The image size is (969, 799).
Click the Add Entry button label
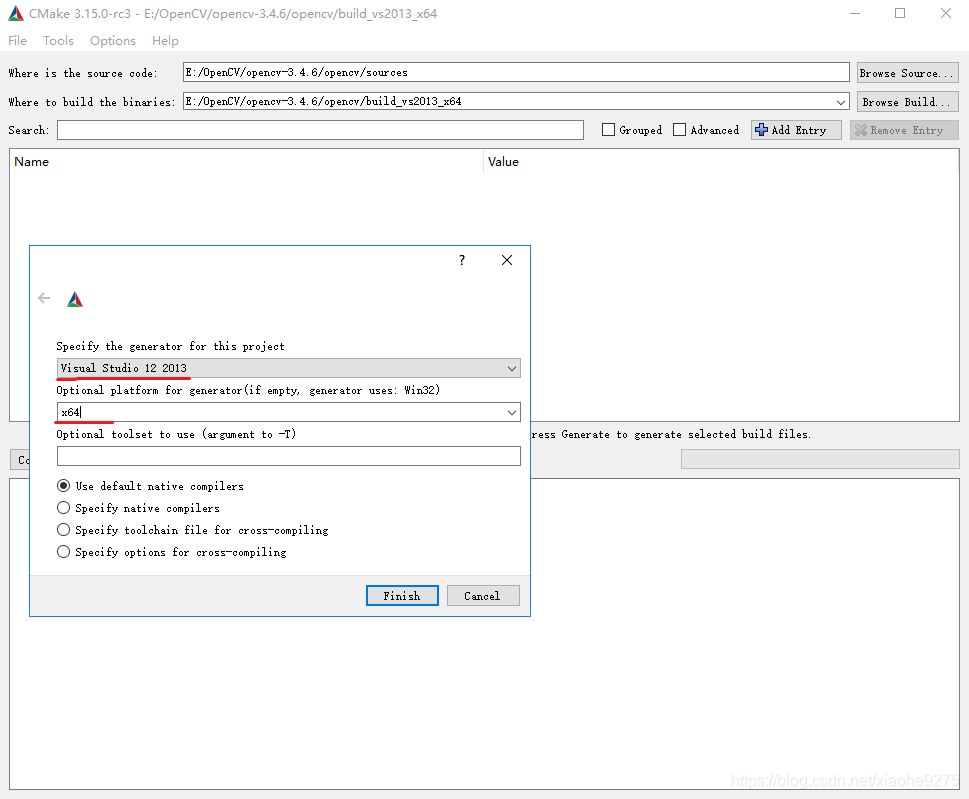tap(798, 130)
